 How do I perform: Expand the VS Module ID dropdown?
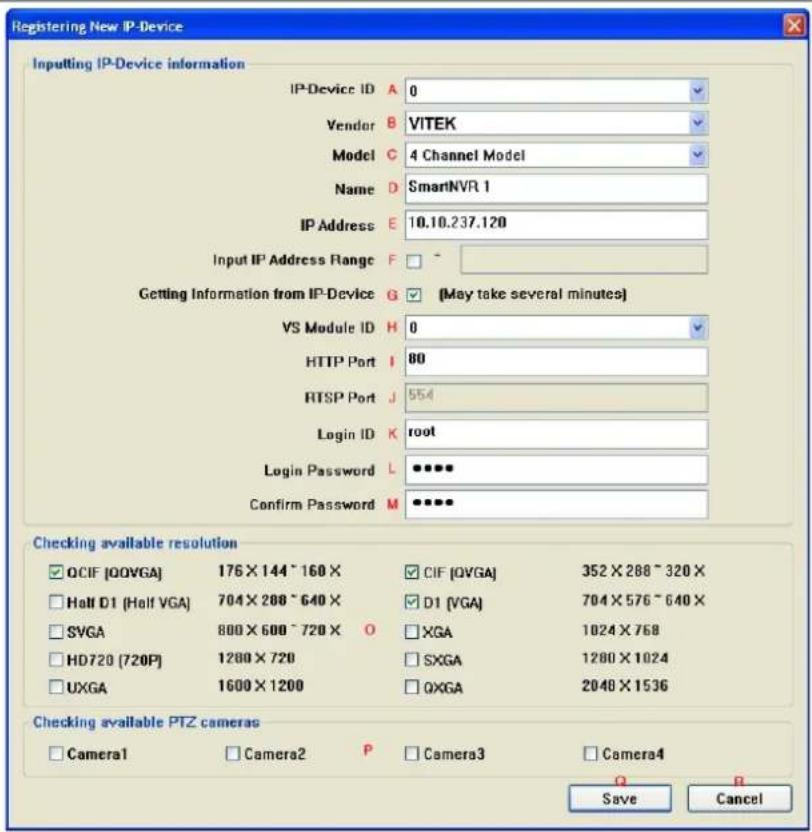[697, 328]
